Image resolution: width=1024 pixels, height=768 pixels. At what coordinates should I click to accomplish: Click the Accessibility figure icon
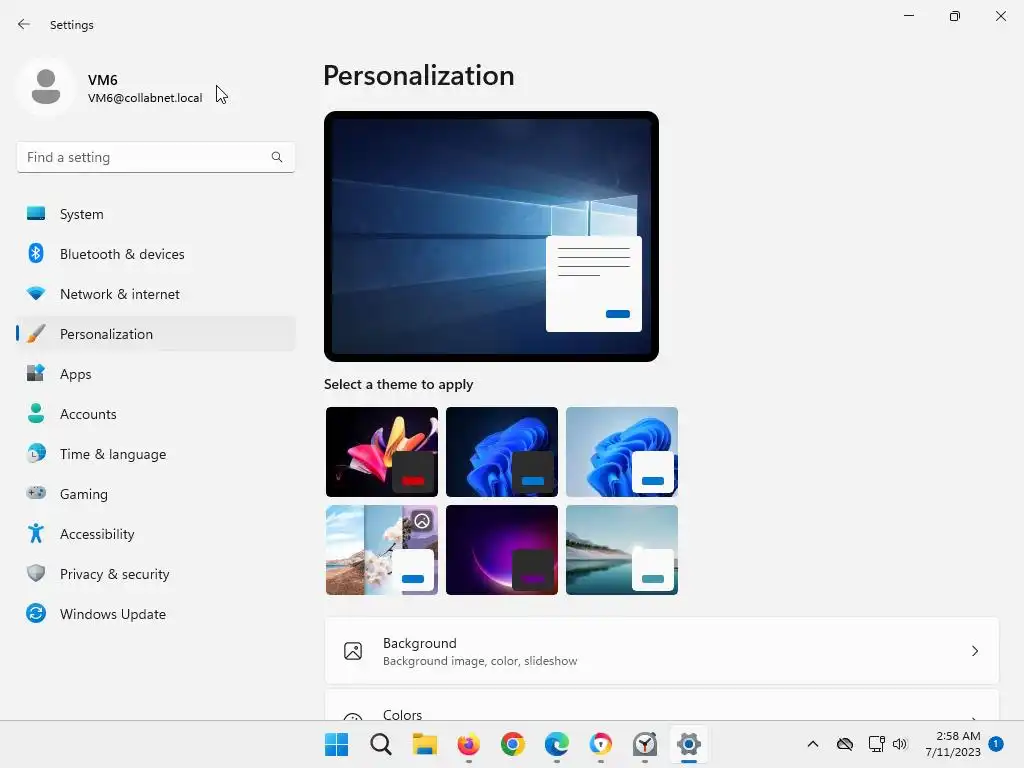point(36,534)
